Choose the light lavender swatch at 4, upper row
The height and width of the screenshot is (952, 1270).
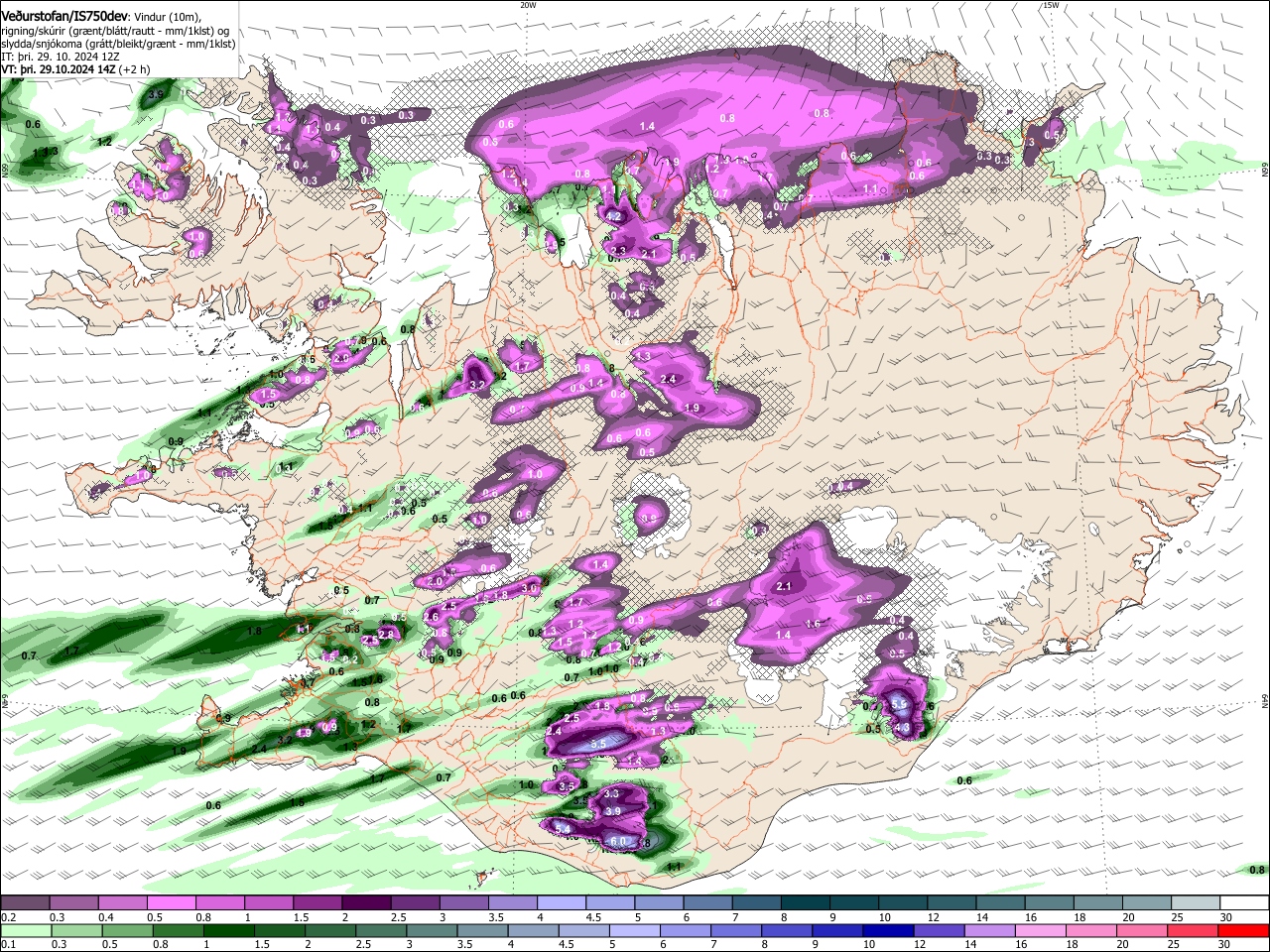point(560,903)
